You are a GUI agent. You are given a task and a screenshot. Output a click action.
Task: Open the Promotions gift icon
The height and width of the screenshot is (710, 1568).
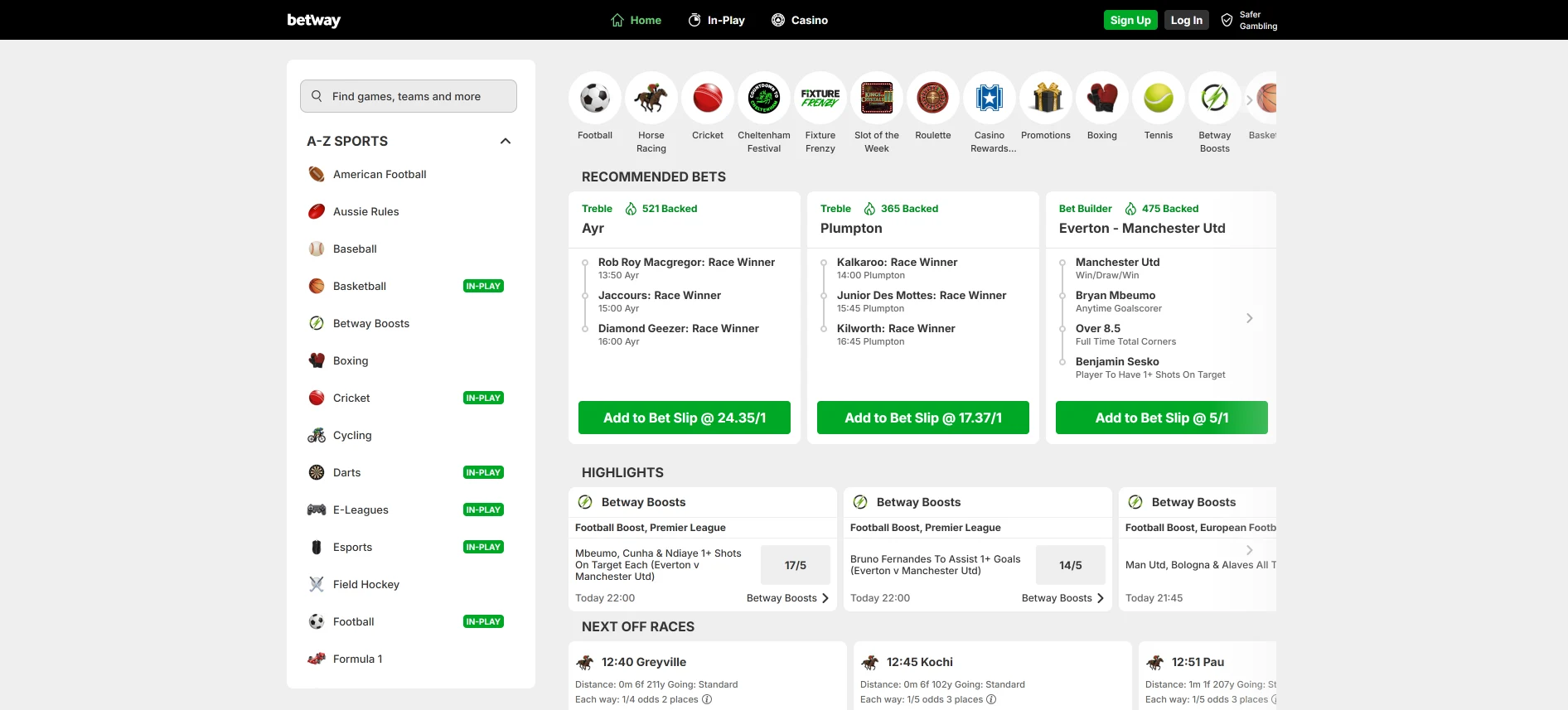(1046, 99)
